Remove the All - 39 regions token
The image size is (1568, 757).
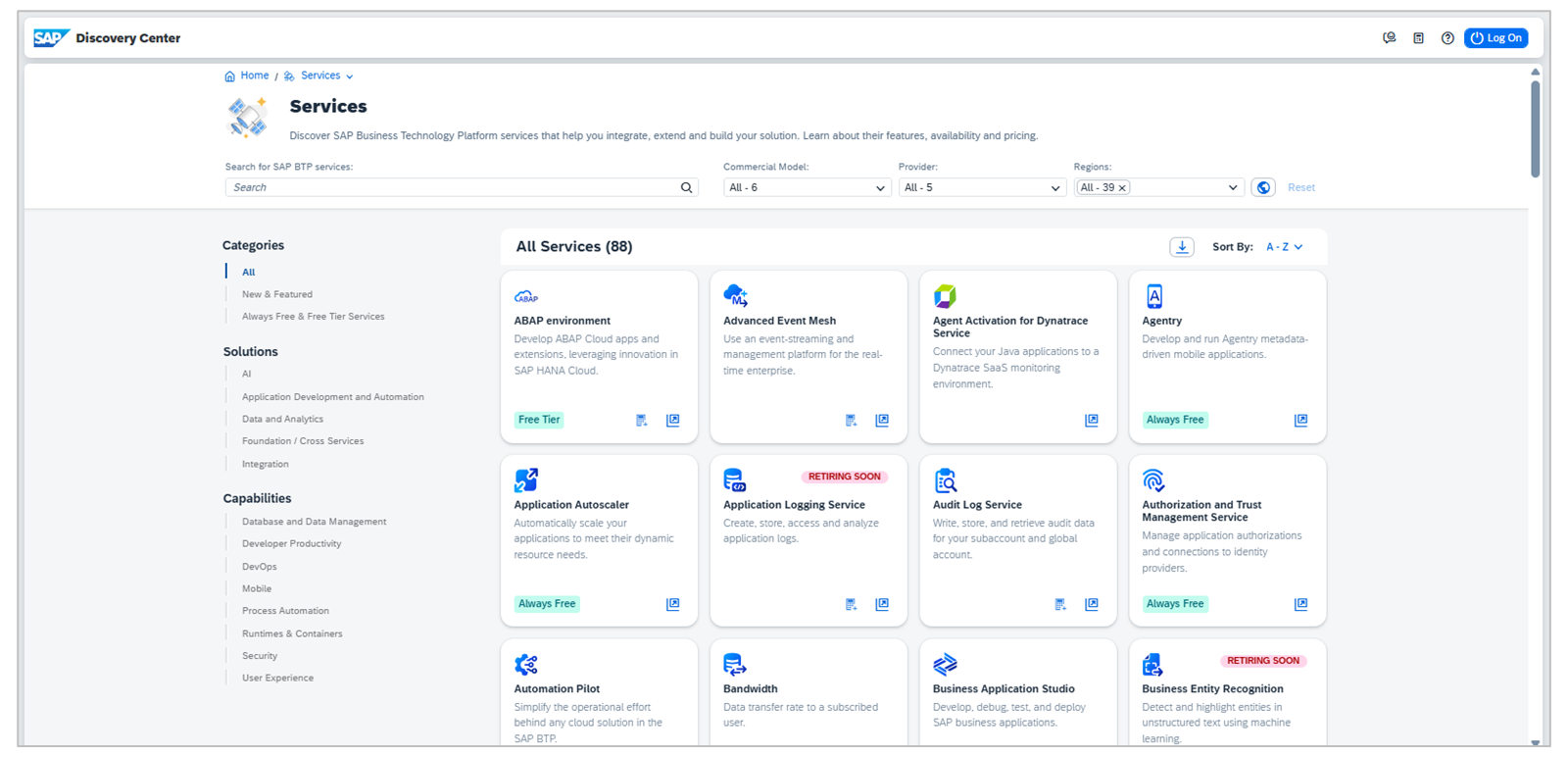1122,187
